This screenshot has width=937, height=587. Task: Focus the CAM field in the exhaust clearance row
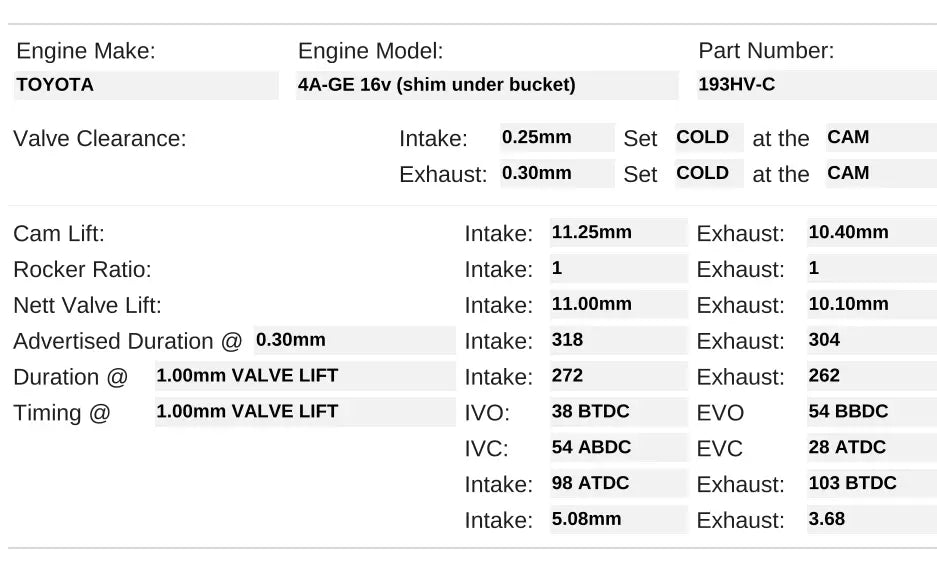(866, 173)
